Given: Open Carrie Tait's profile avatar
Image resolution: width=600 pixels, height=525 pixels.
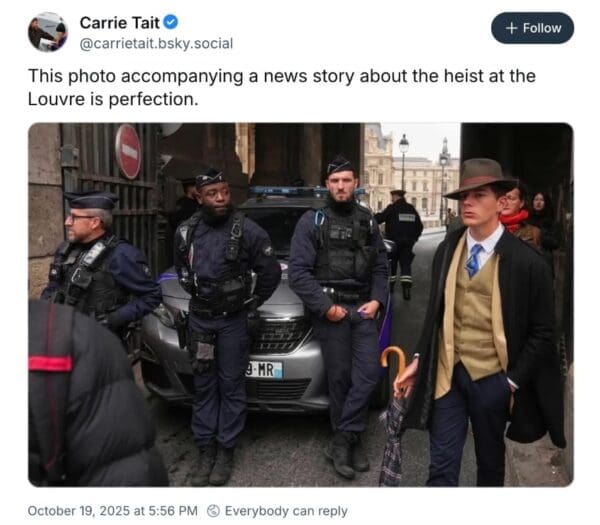Looking at the screenshot, I should [48, 32].
